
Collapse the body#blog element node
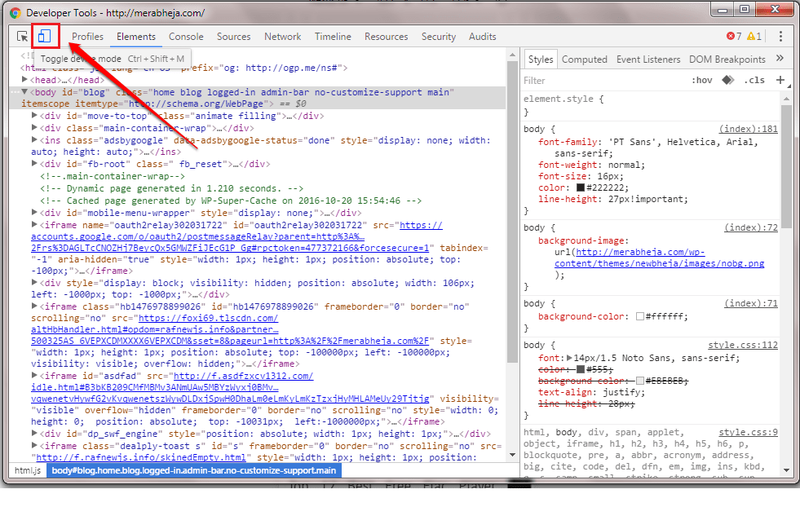(24, 92)
